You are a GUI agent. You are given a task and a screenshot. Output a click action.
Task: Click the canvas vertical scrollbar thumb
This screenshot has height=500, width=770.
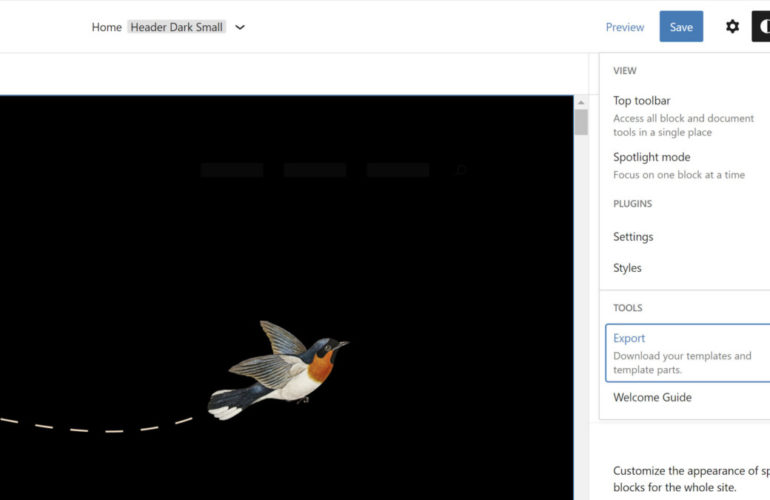coord(581,123)
